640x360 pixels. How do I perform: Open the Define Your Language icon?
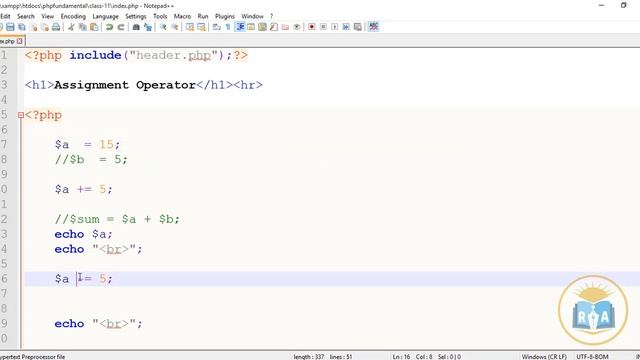(251, 27)
